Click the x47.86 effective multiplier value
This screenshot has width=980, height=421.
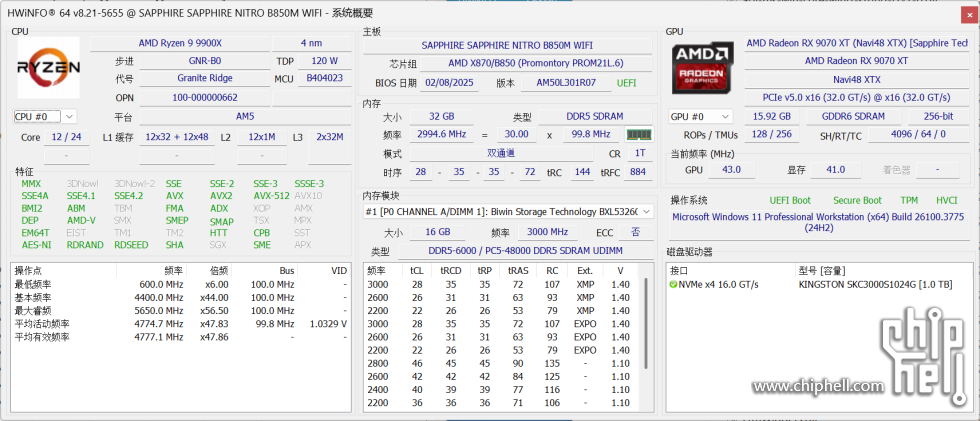(214, 337)
